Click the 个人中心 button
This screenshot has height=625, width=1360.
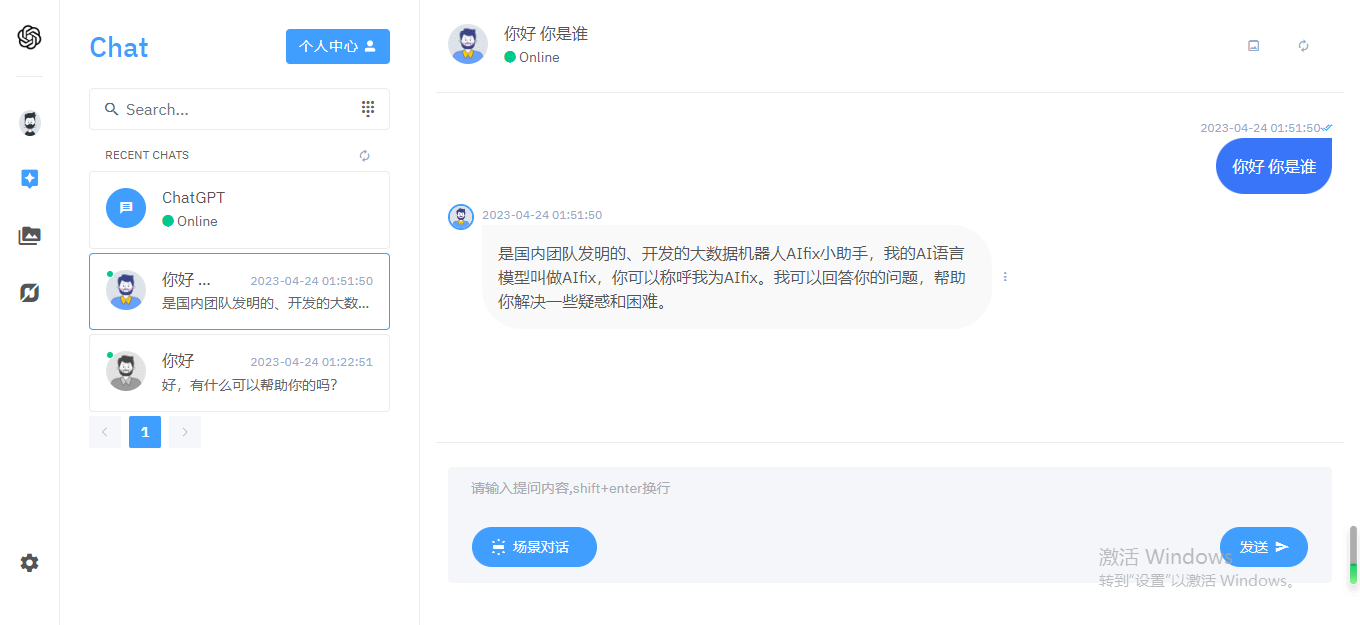(x=337, y=46)
